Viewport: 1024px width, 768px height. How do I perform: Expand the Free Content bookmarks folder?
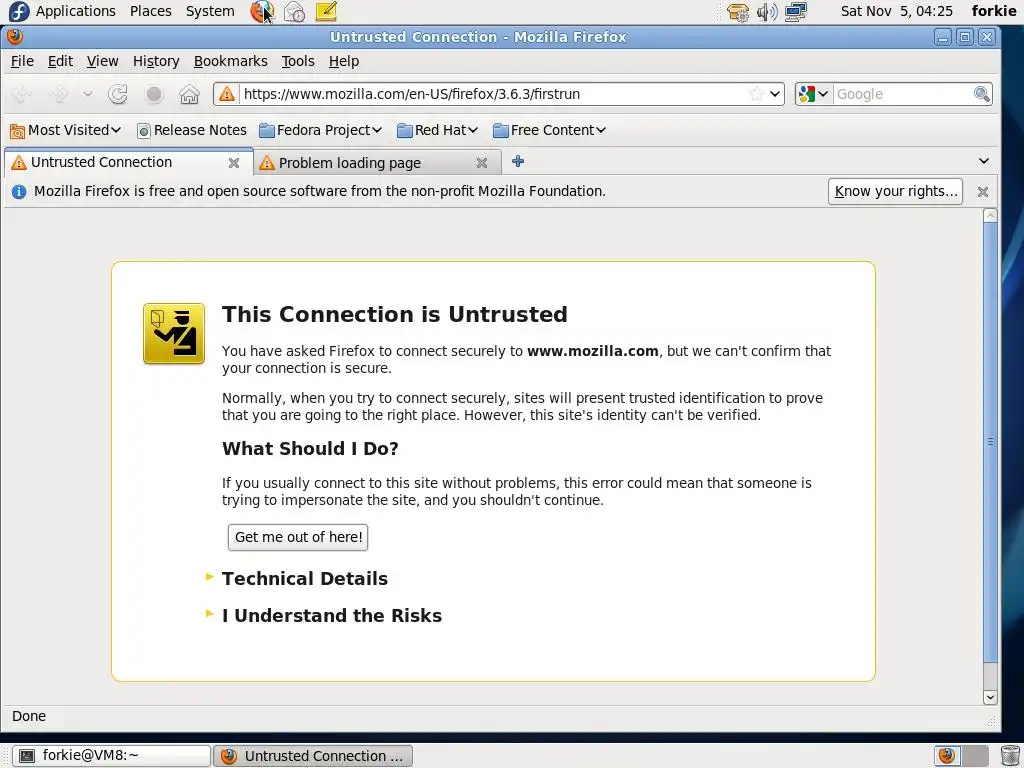pos(550,131)
